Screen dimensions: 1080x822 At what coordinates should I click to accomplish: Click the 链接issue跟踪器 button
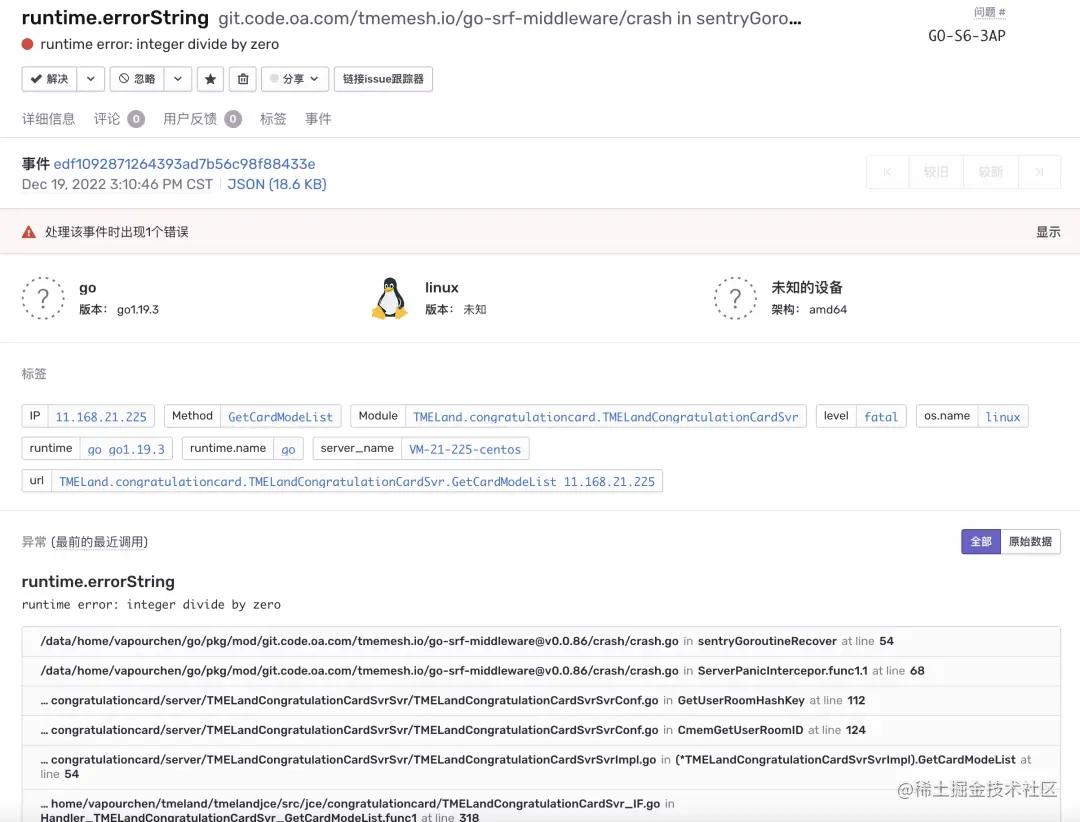(383, 78)
